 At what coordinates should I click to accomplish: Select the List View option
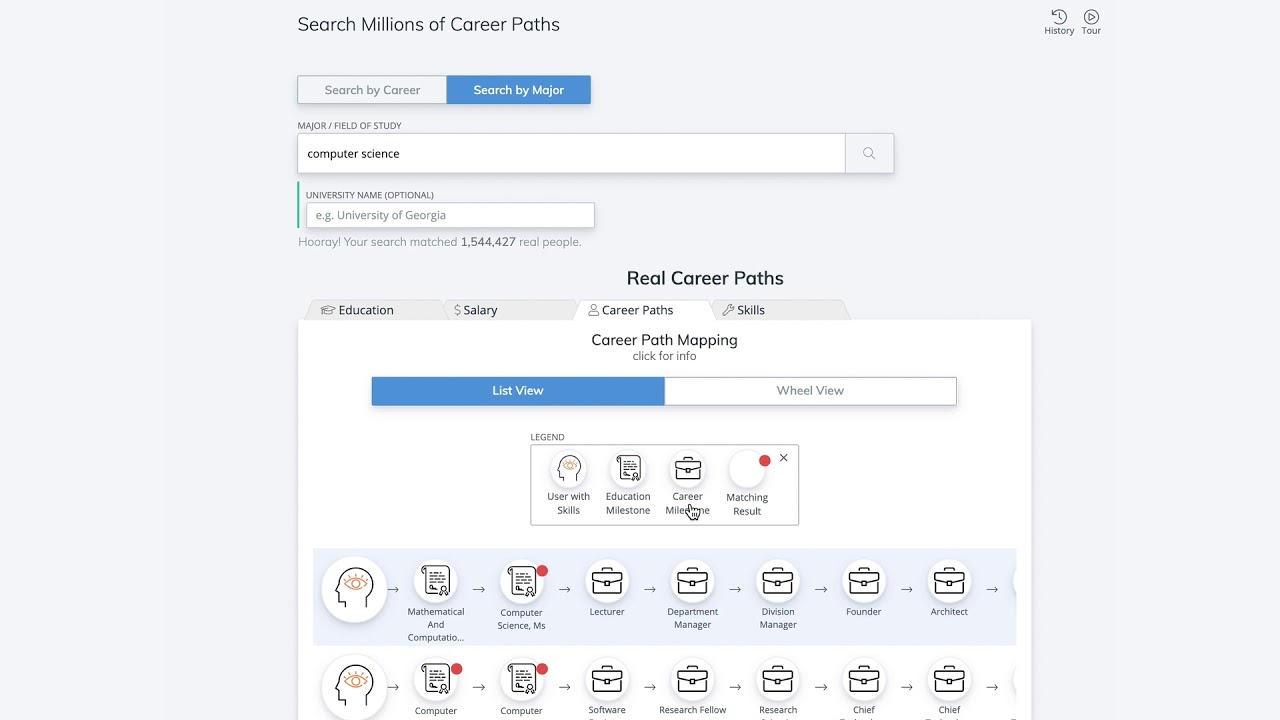517,391
